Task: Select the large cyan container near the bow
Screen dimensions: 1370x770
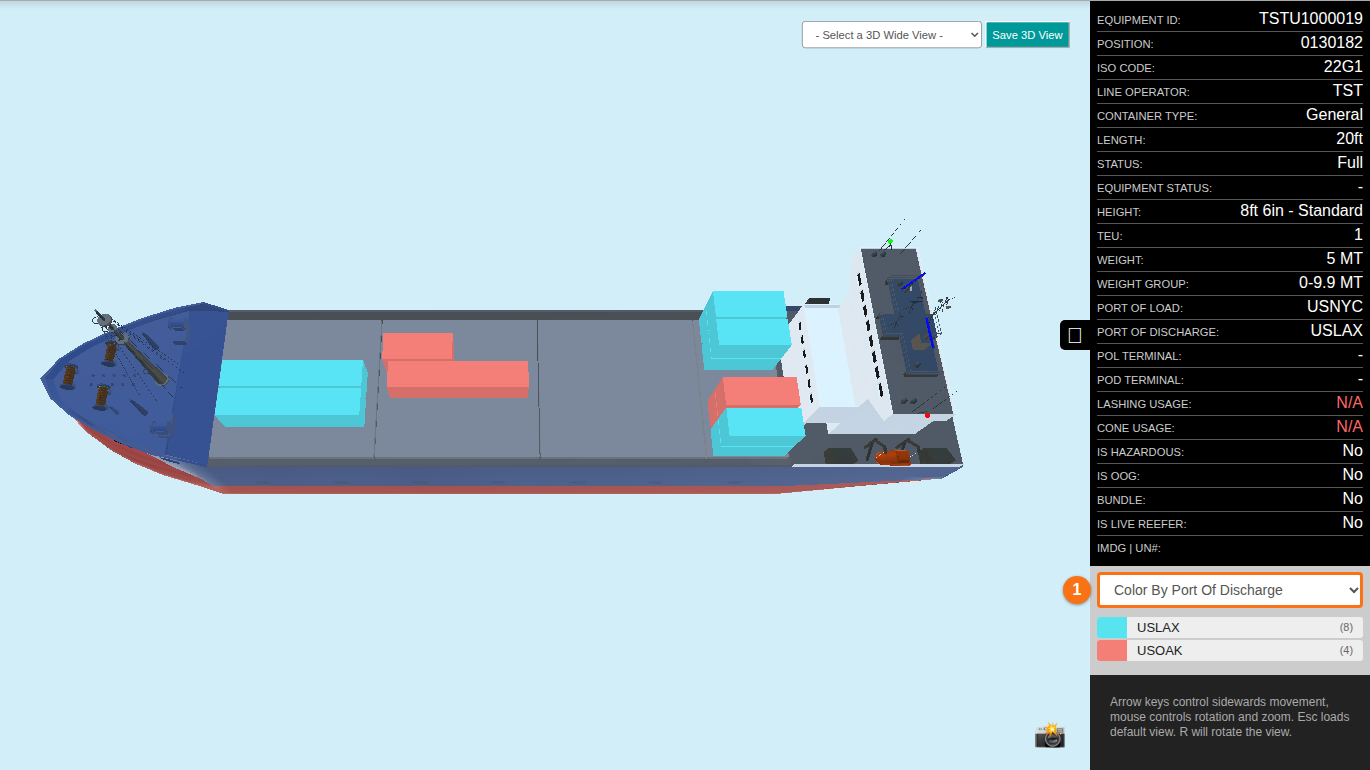Action: [290, 393]
